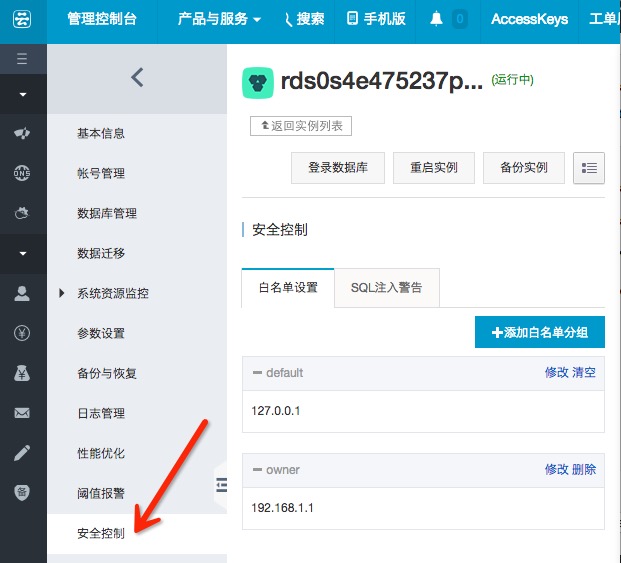Click the notification count badge 0
This screenshot has width=621, height=563.
point(460,19)
